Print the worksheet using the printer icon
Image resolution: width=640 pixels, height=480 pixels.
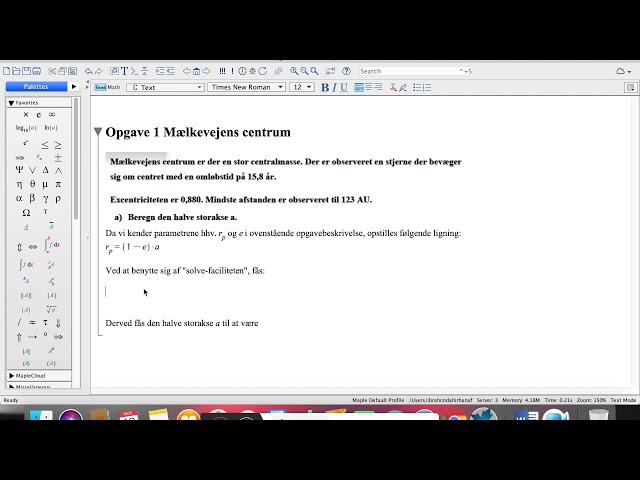36,71
